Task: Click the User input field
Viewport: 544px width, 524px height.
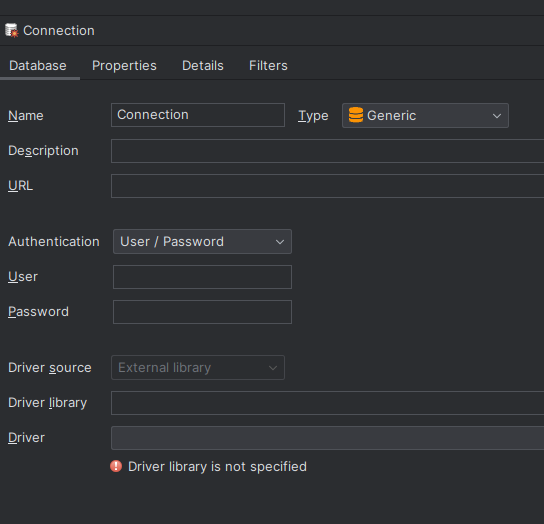Action: click(x=202, y=277)
